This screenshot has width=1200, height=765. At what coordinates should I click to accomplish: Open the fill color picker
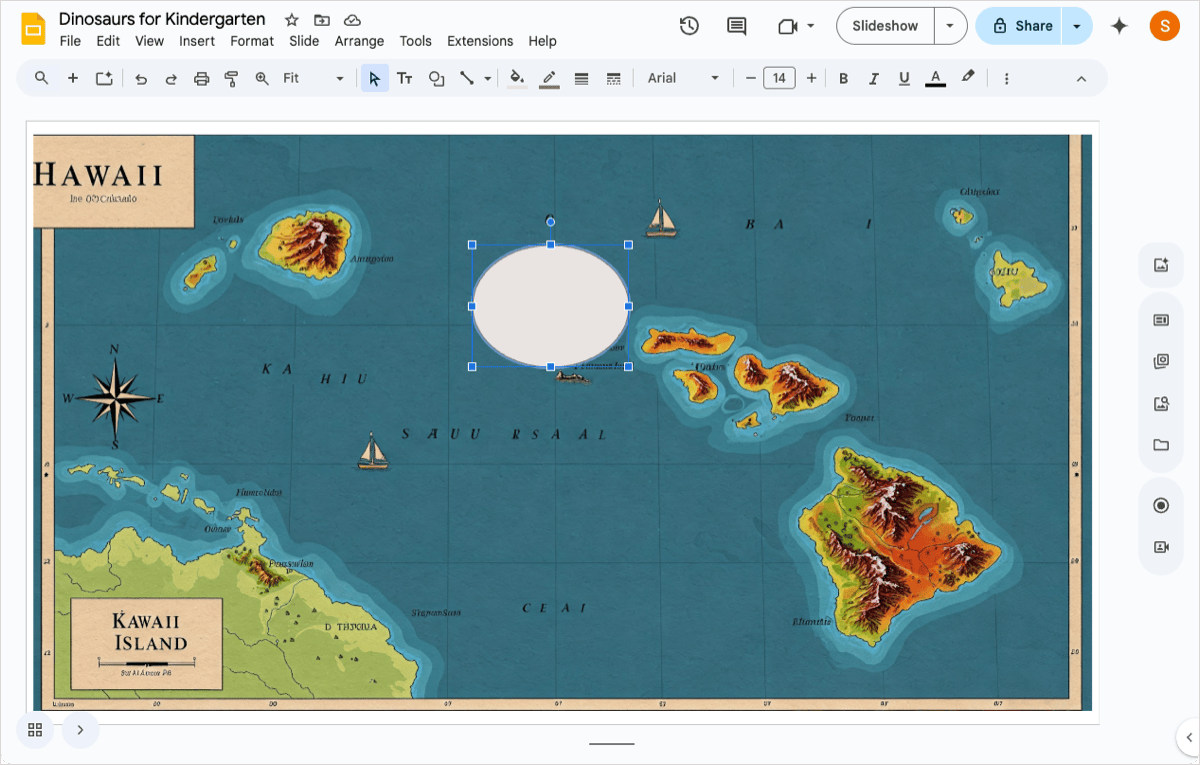pos(517,78)
